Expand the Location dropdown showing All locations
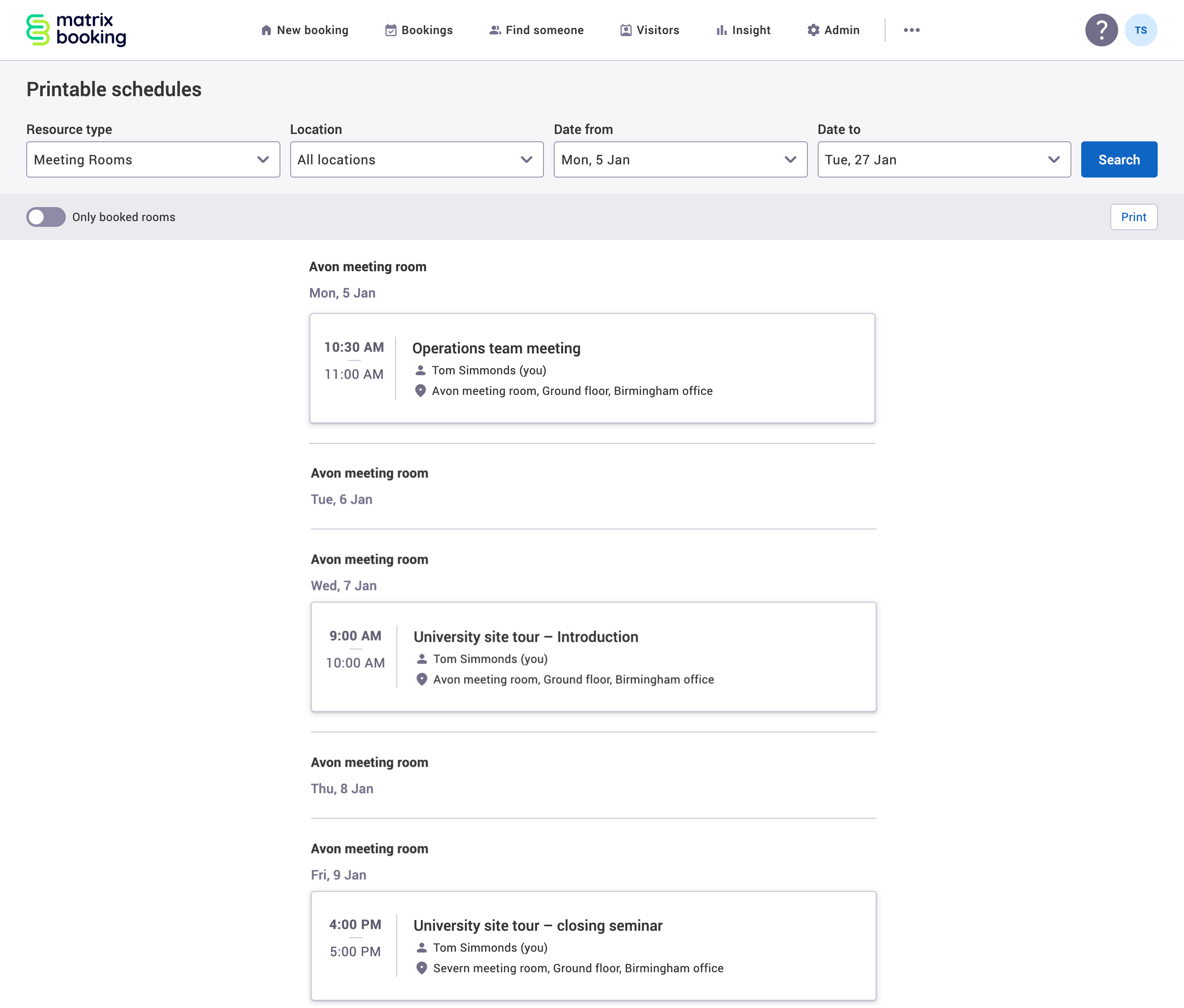 tap(416, 159)
